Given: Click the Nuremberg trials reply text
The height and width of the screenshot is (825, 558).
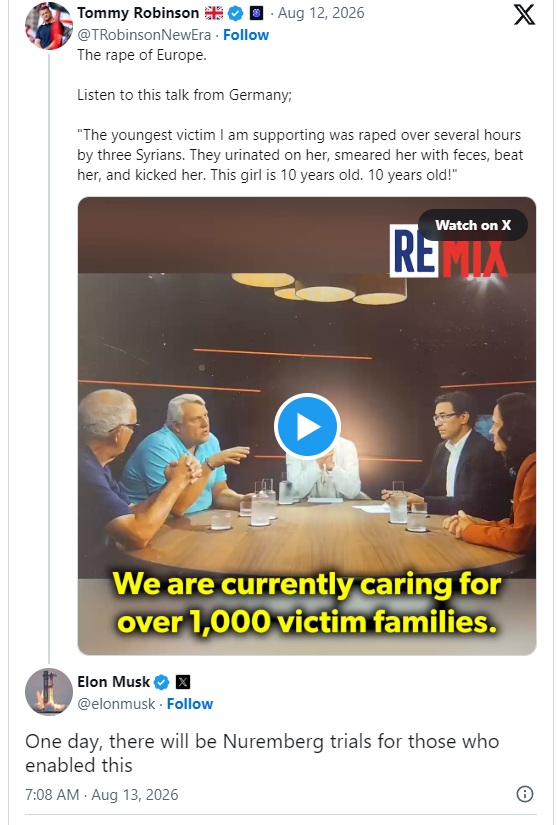Looking at the screenshot, I should pos(262,753).
